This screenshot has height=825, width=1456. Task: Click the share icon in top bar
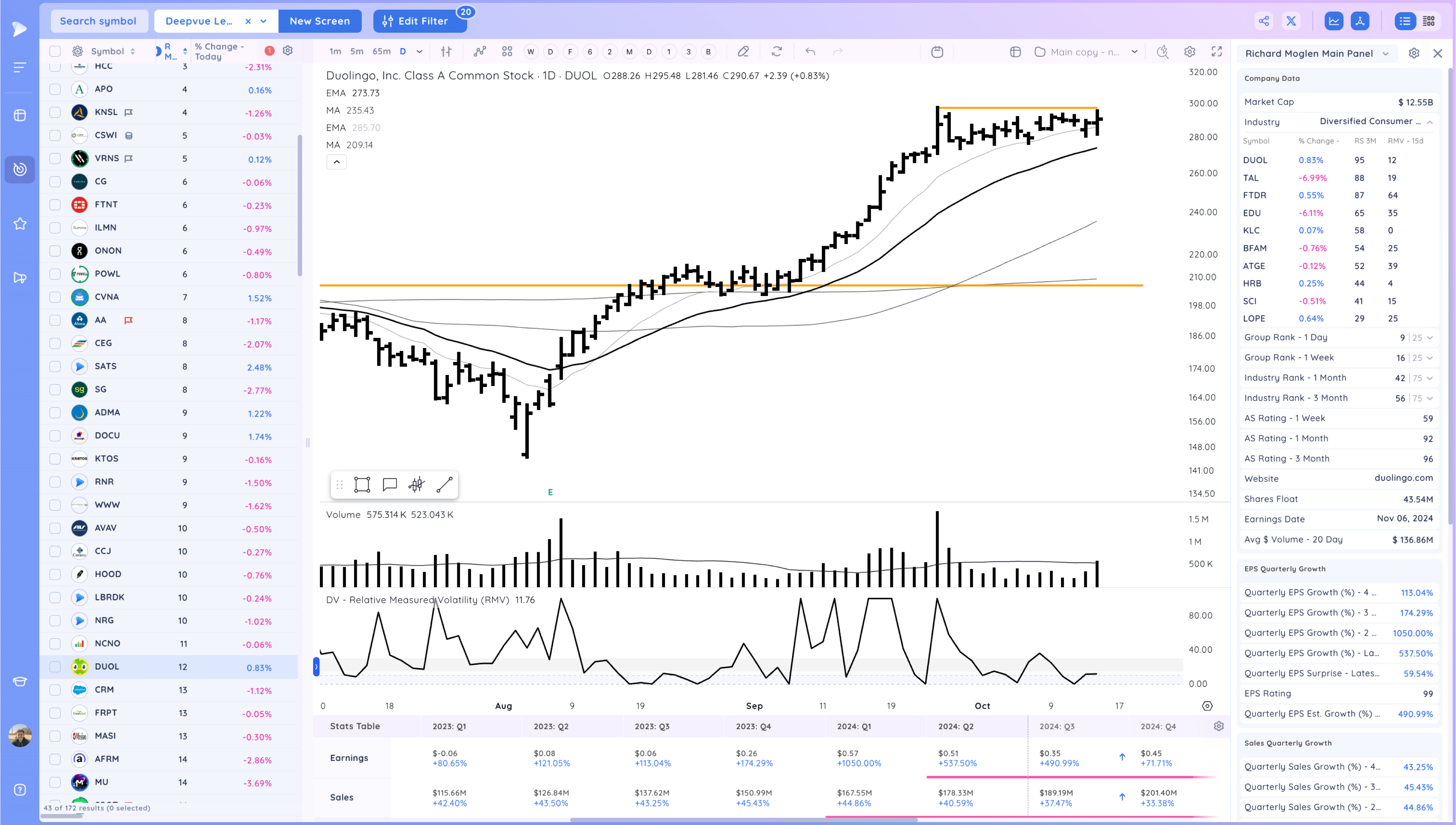[x=1263, y=21]
